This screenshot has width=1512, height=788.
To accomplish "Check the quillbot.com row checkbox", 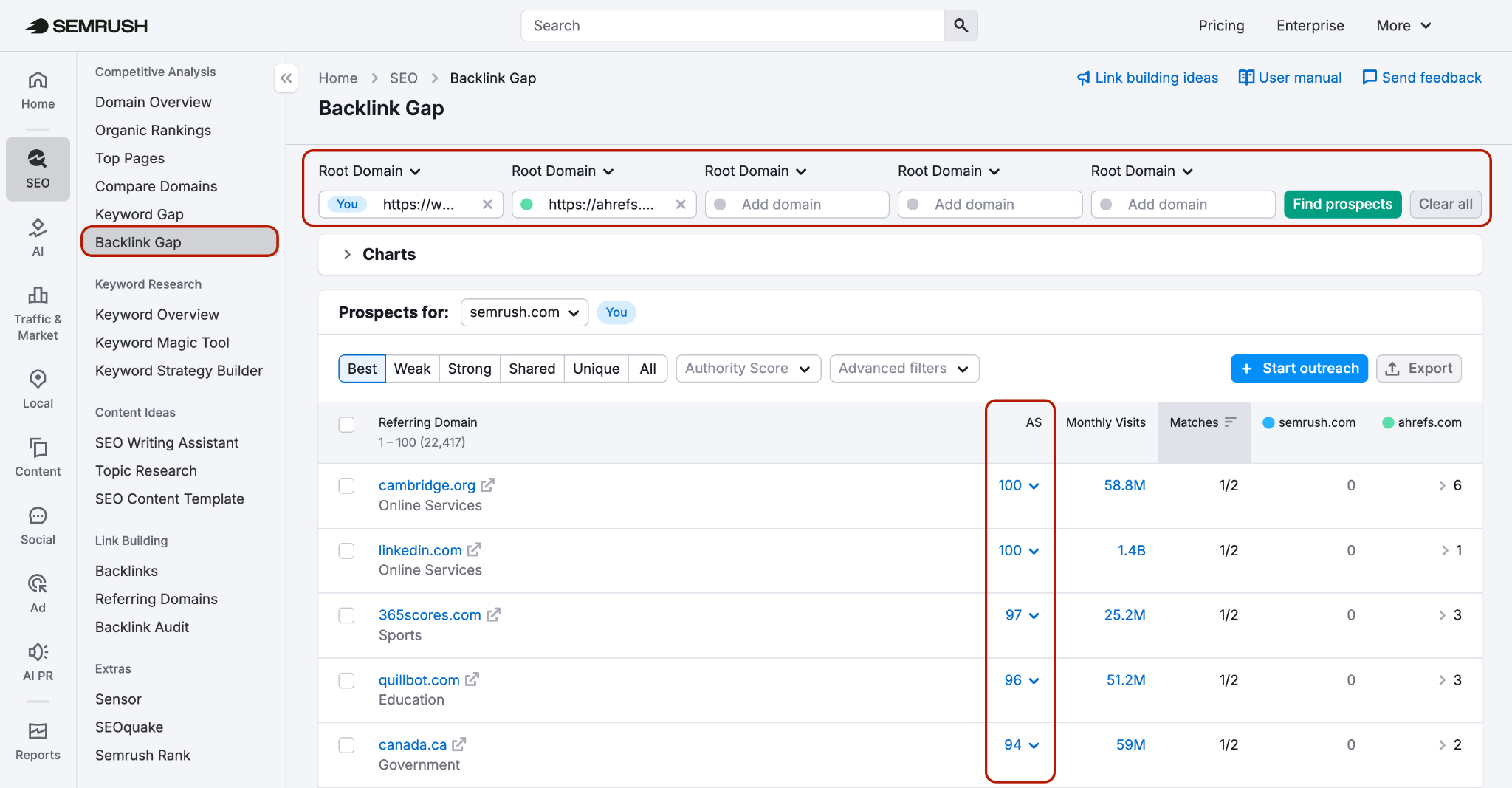I will coord(346,680).
